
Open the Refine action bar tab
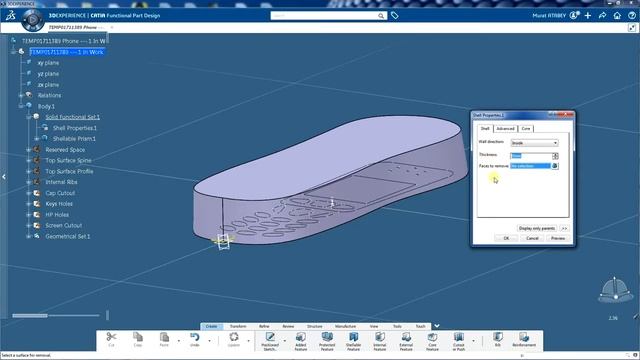[x=264, y=326]
